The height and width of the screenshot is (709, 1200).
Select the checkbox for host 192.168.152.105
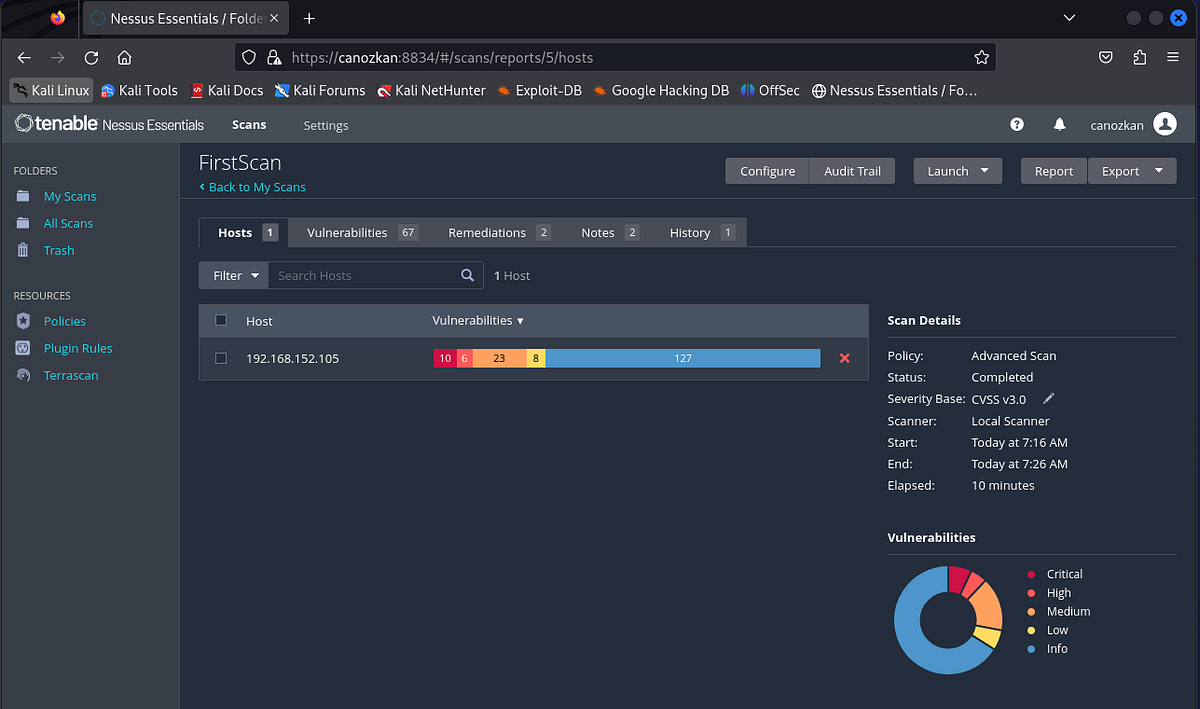[x=221, y=357]
